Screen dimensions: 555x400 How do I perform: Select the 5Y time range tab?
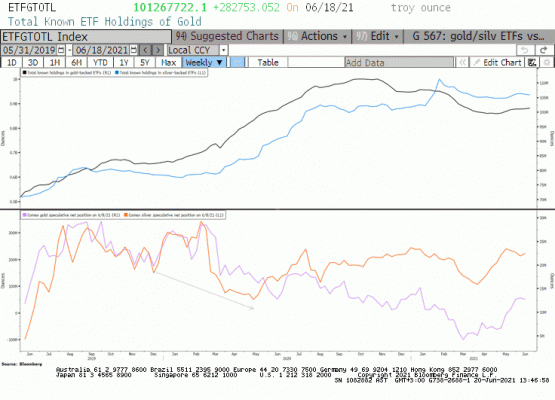coord(145,63)
